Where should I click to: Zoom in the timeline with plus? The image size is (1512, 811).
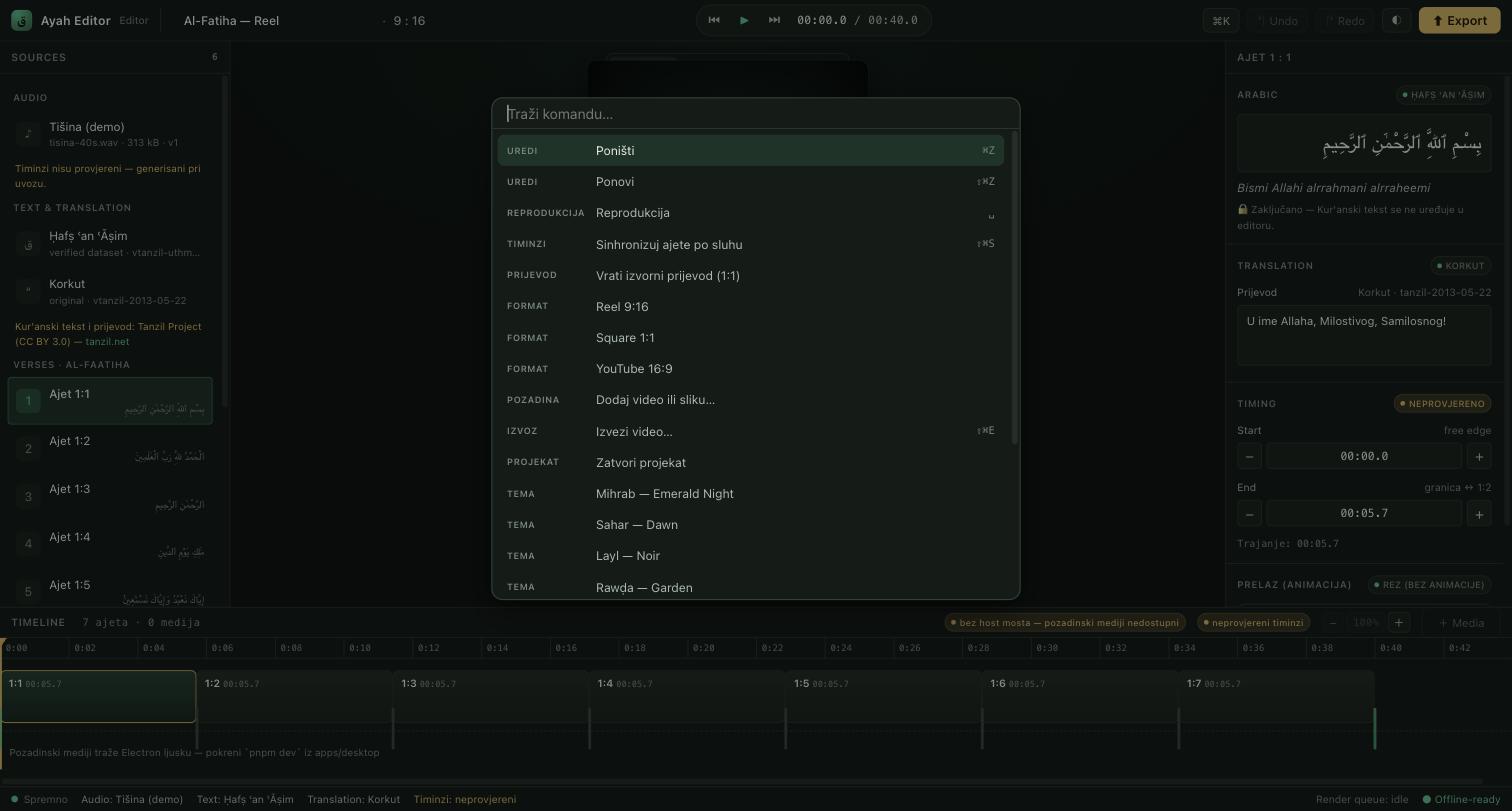pos(1399,623)
